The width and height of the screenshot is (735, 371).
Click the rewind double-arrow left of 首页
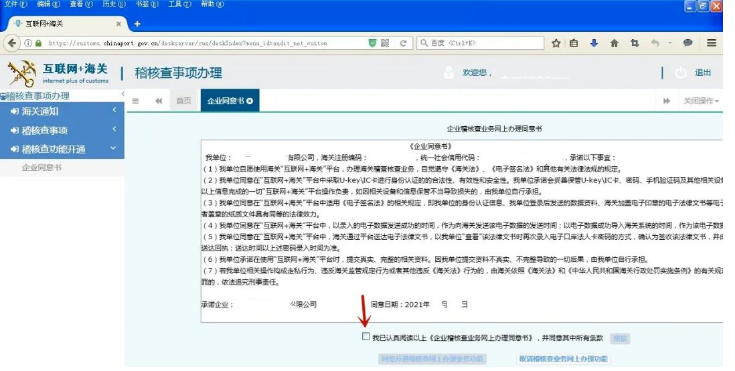point(158,101)
